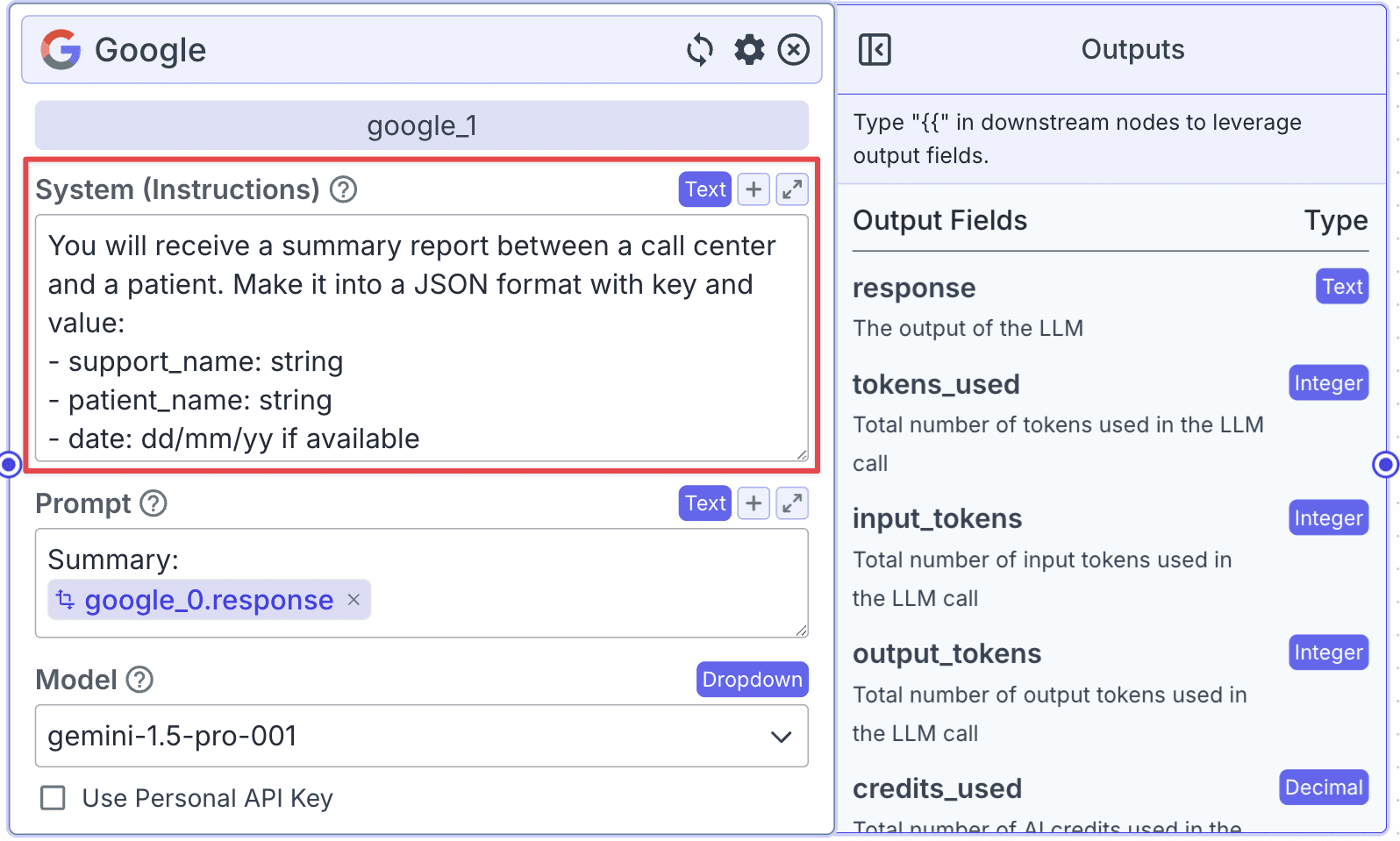Click Text type badge for System Instructions
This screenshot has width=1400, height=841.
pos(705,189)
